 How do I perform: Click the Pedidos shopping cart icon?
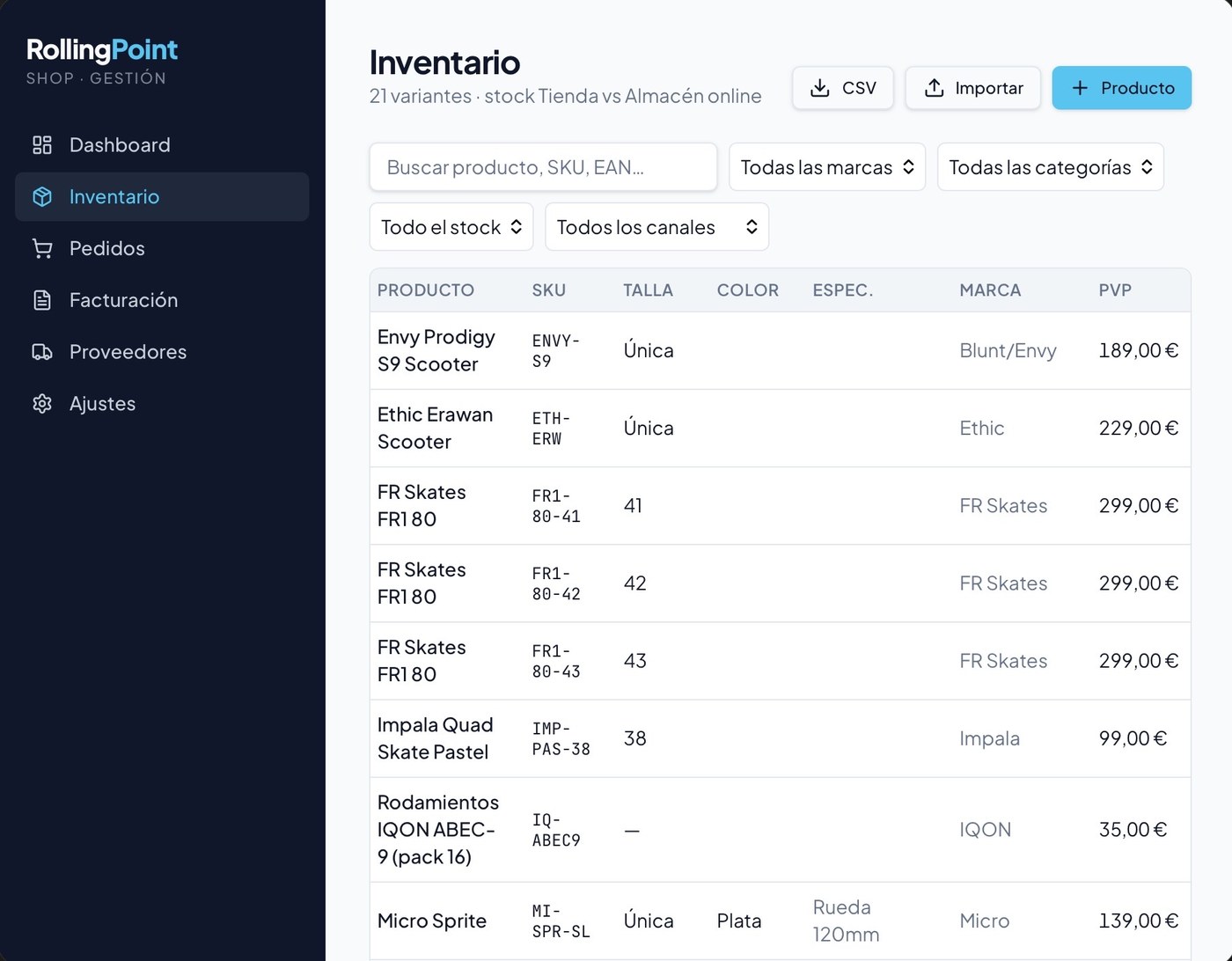point(42,249)
